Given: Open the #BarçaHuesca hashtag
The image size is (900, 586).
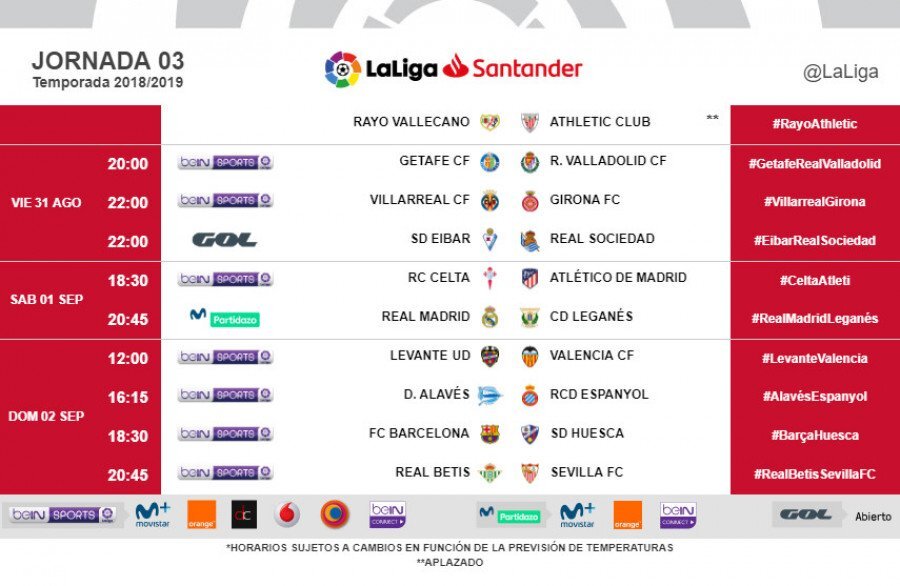Looking at the screenshot, I should point(815,435).
